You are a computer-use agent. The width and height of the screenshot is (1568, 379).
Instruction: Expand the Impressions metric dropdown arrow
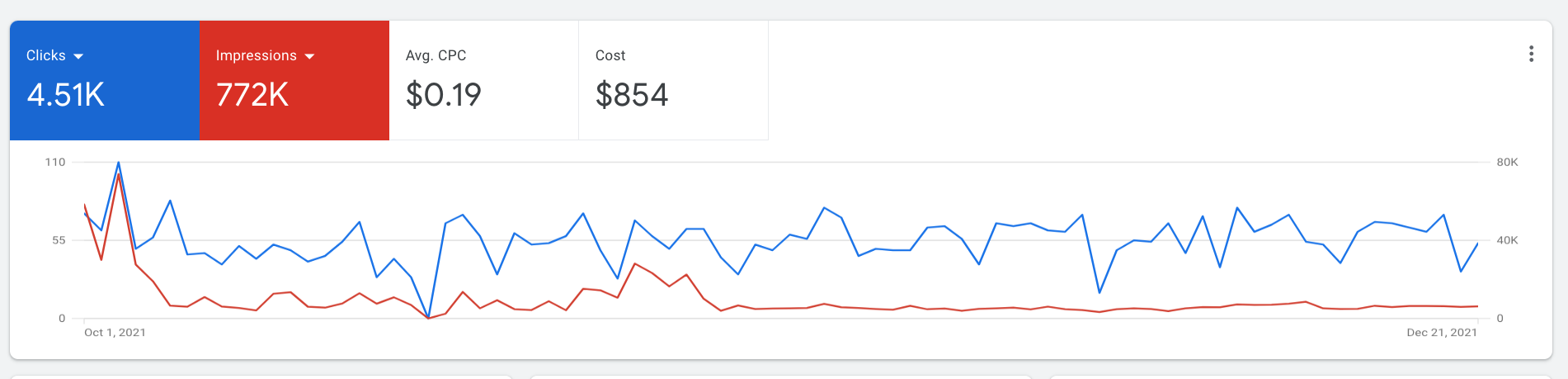(x=309, y=56)
